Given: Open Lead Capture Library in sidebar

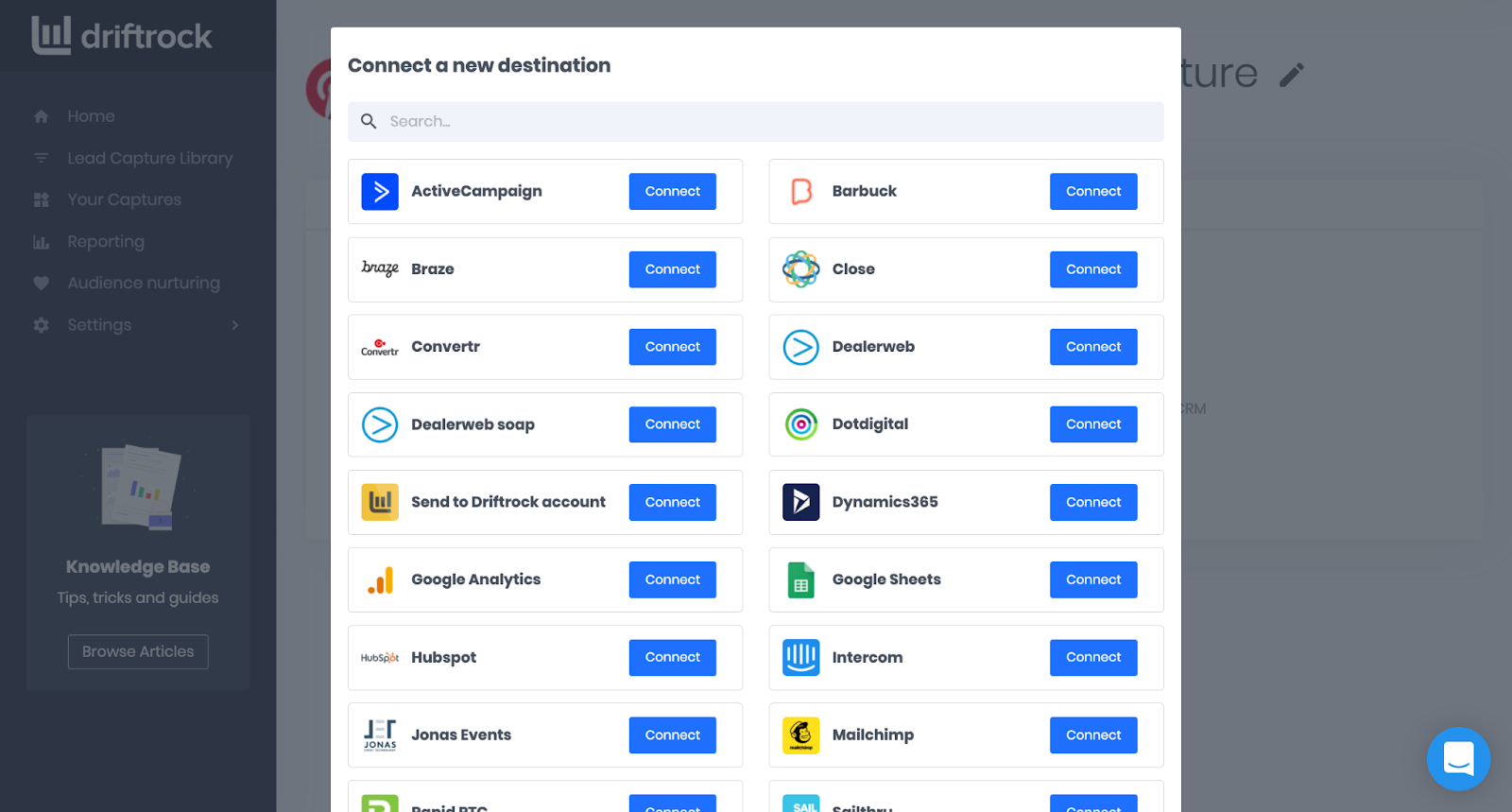Looking at the screenshot, I should click(149, 159).
